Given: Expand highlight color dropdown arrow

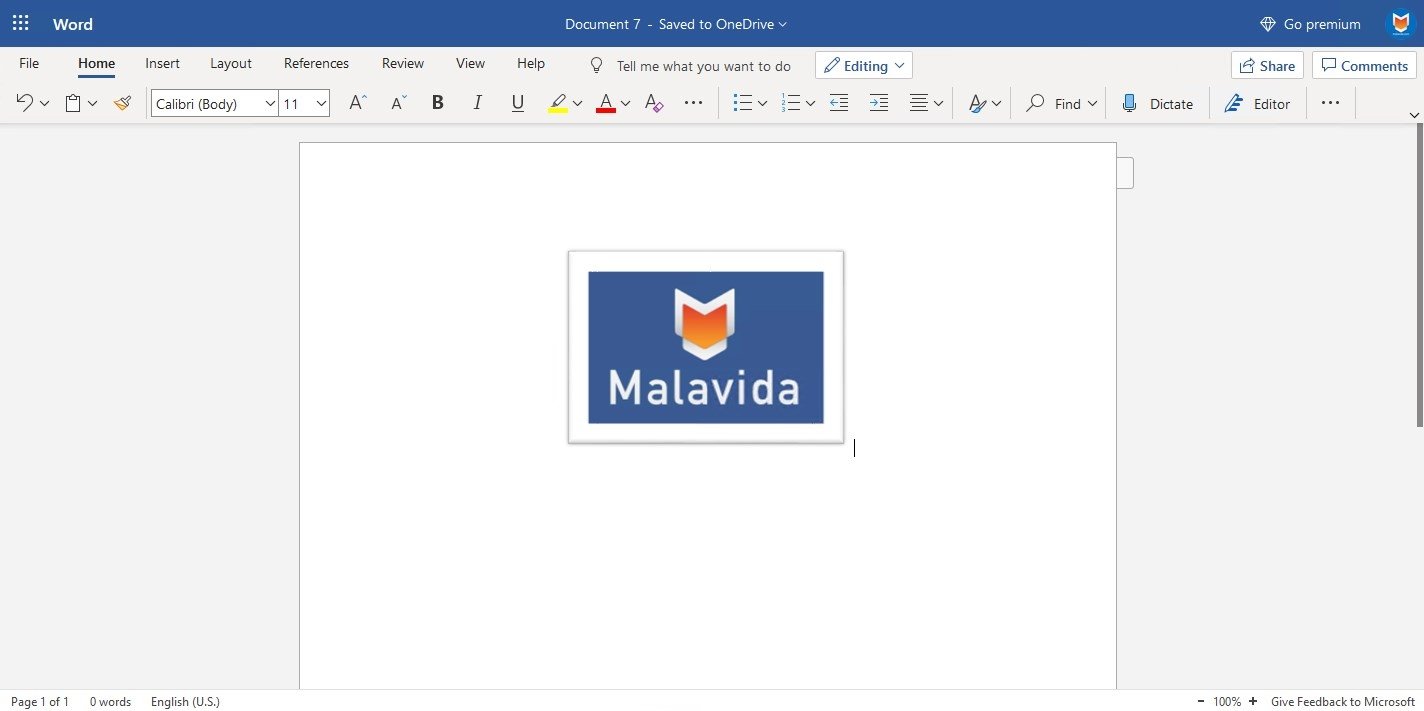Looking at the screenshot, I should tap(577, 103).
